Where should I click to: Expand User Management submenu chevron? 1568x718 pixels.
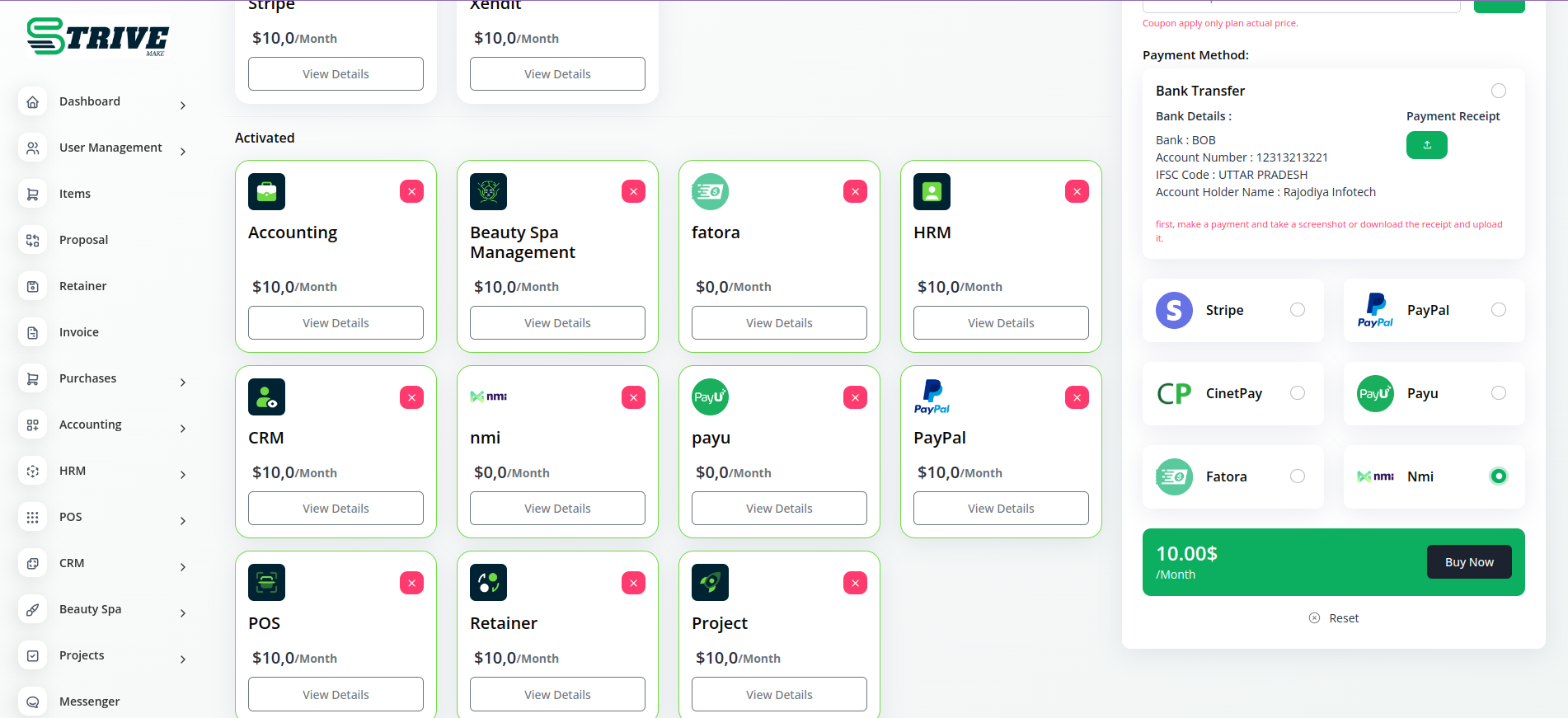183,152
